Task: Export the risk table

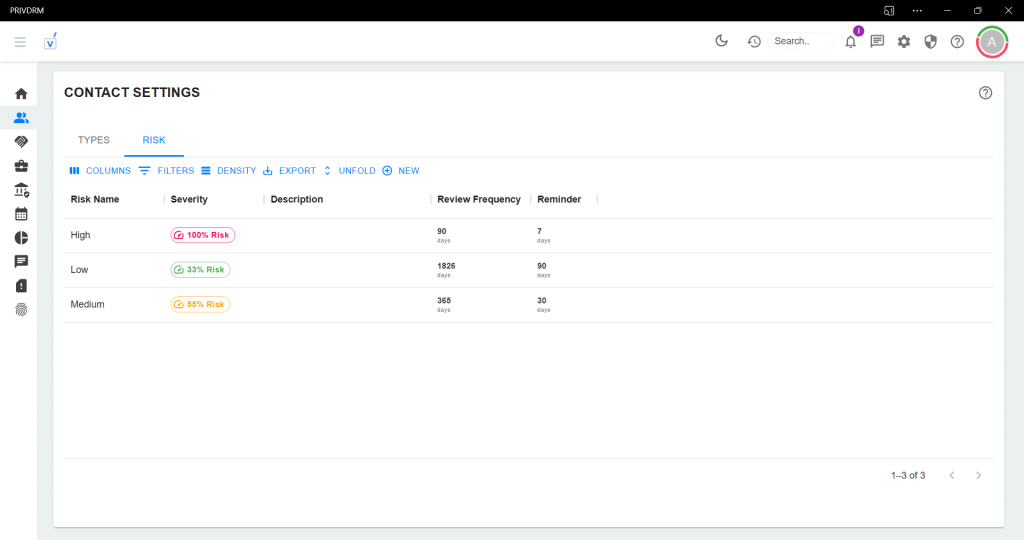Action: click(x=289, y=171)
